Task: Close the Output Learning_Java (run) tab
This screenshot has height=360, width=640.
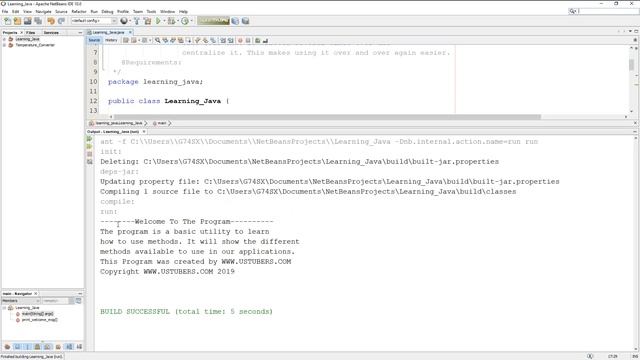Action: (144, 131)
